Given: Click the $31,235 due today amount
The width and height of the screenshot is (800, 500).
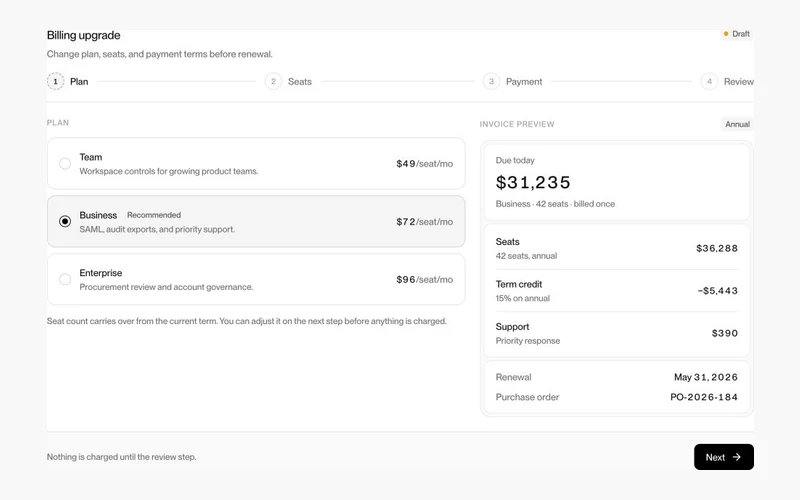Looking at the screenshot, I should pyautogui.click(x=533, y=182).
